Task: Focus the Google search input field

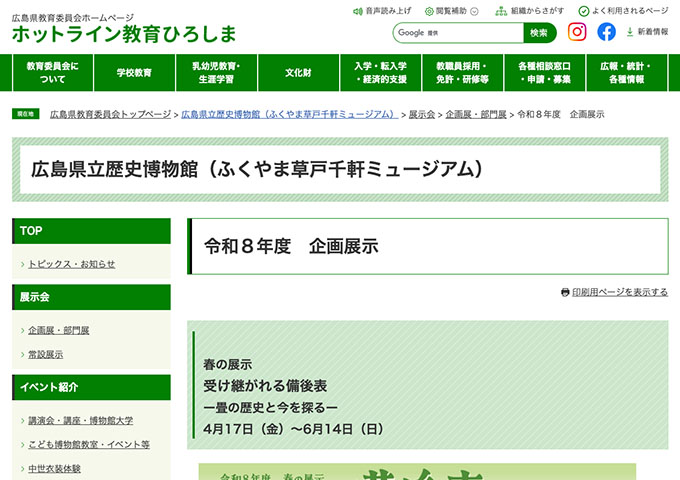Action: [458, 33]
